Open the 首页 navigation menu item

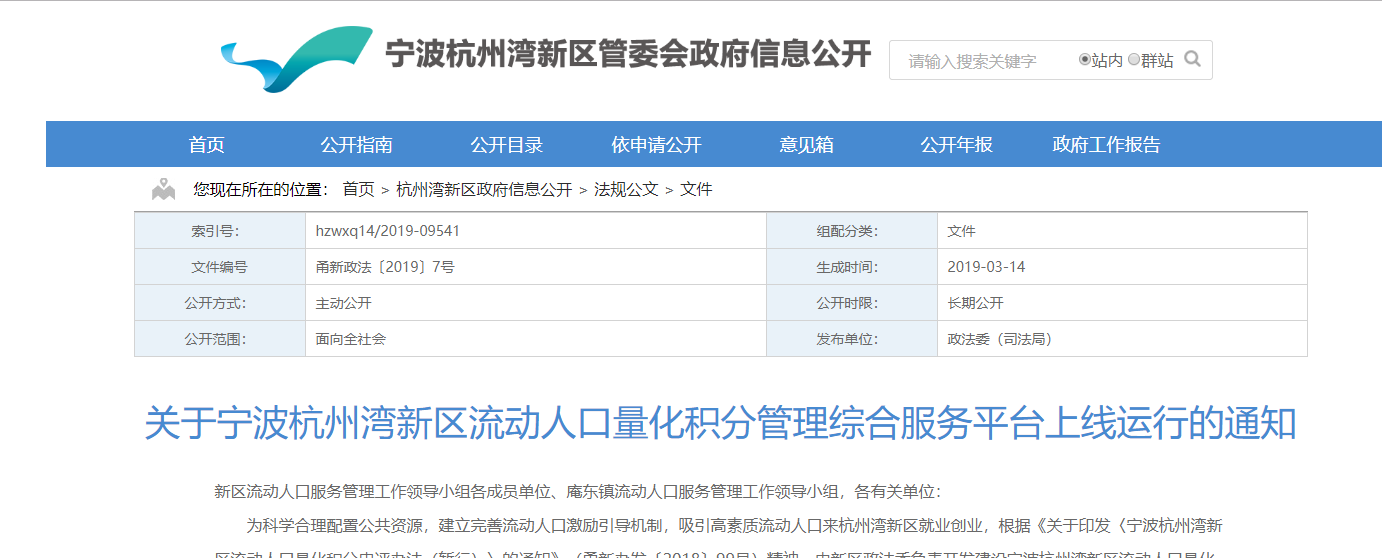click(207, 144)
